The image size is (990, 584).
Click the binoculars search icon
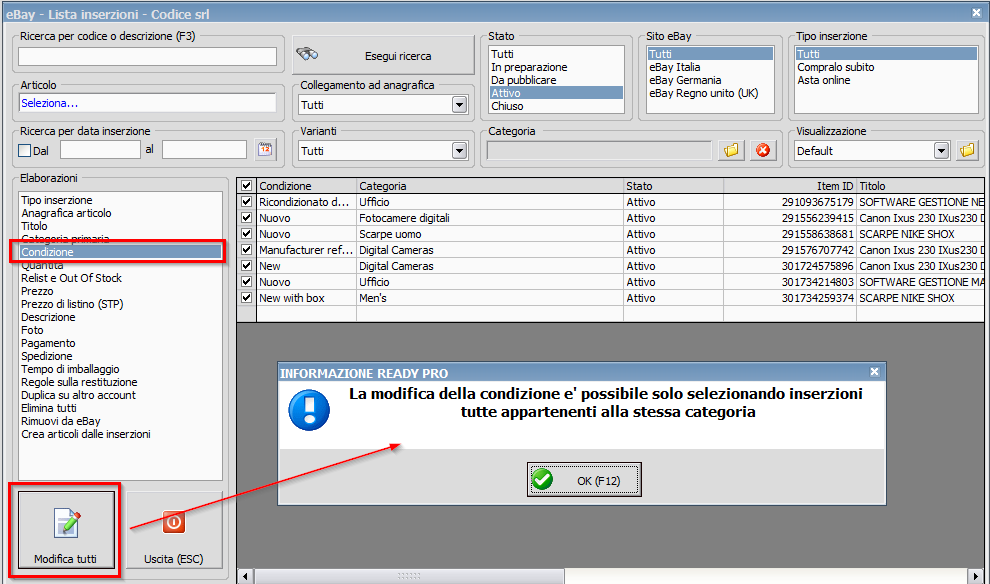click(x=307, y=54)
